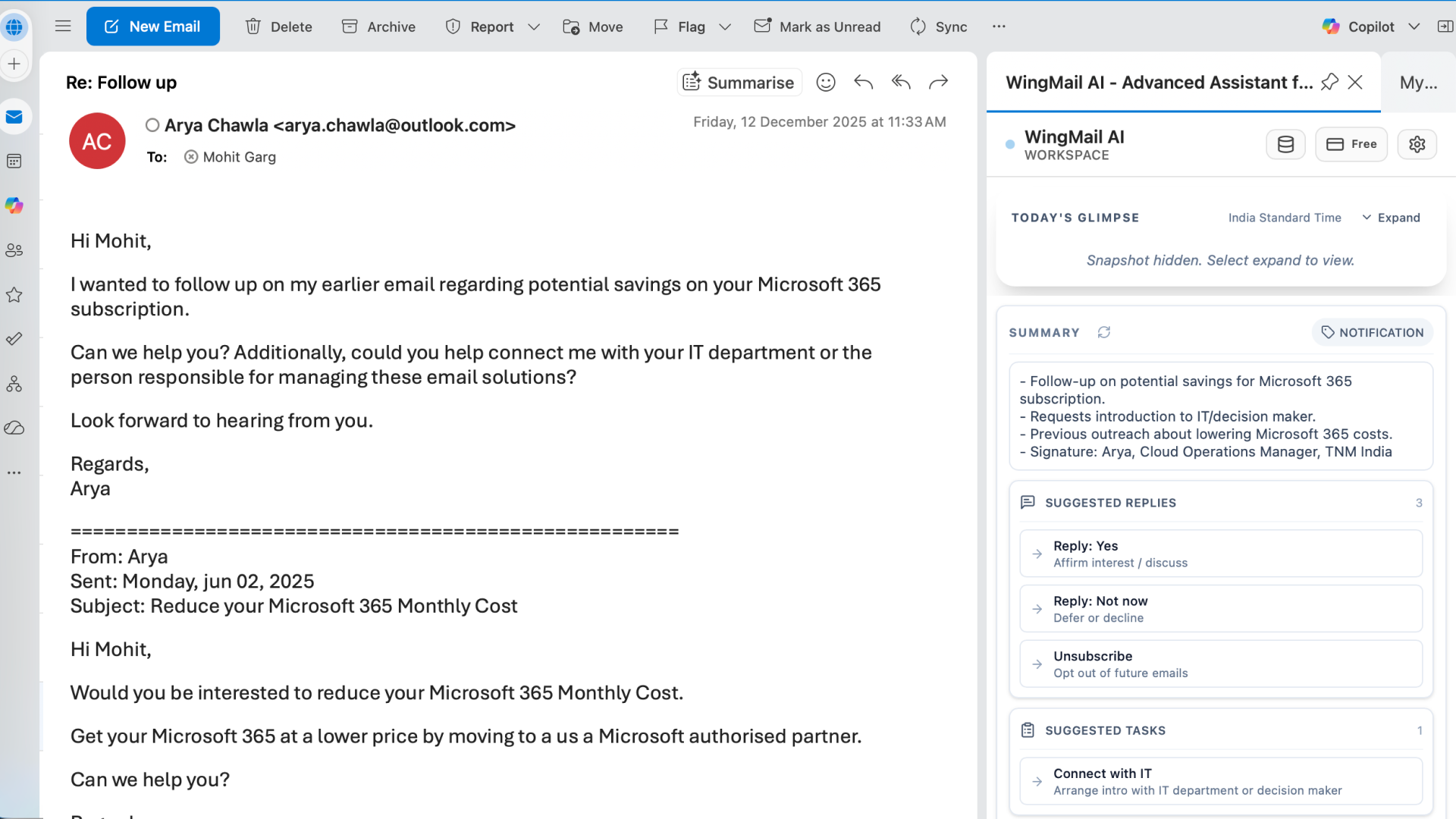1456x819 pixels.
Task: Pin the WingMail AI panel
Action: tap(1329, 82)
